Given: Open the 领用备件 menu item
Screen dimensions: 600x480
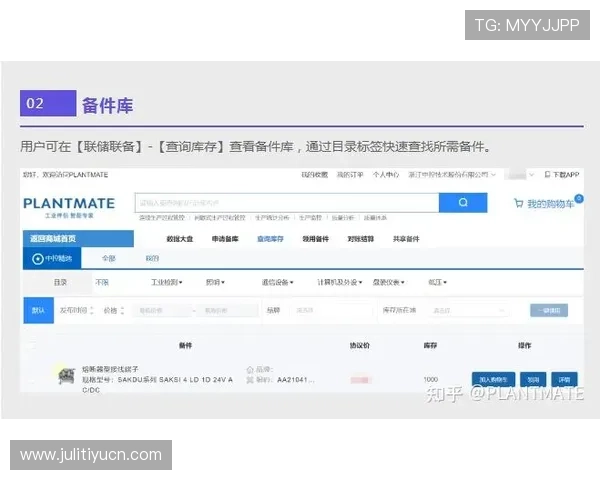Looking at the screenshot, I should 316,239.
